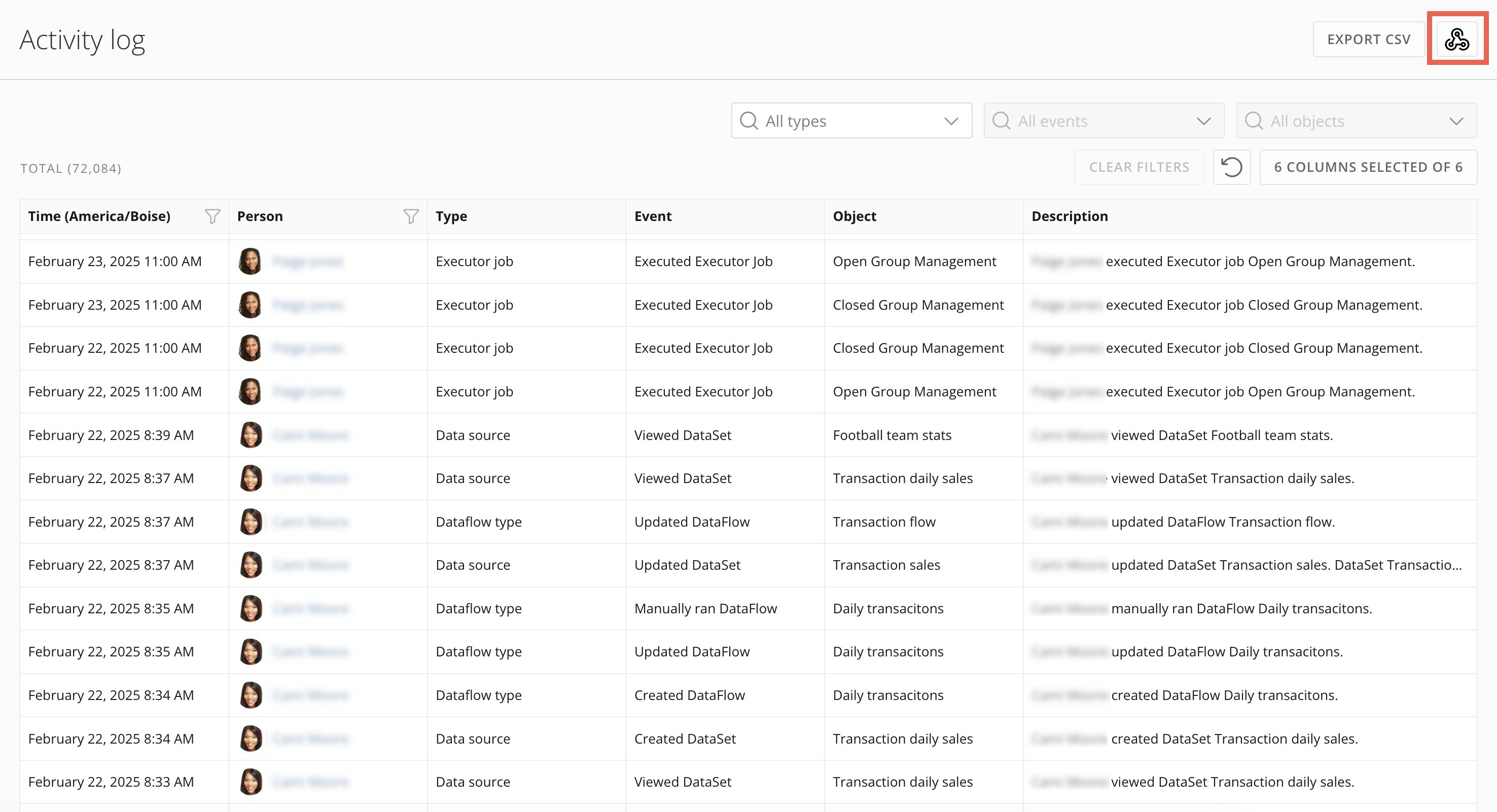Open the Person column filter icon
This screenshot has height=812, width=1497.
coord(411,216)
